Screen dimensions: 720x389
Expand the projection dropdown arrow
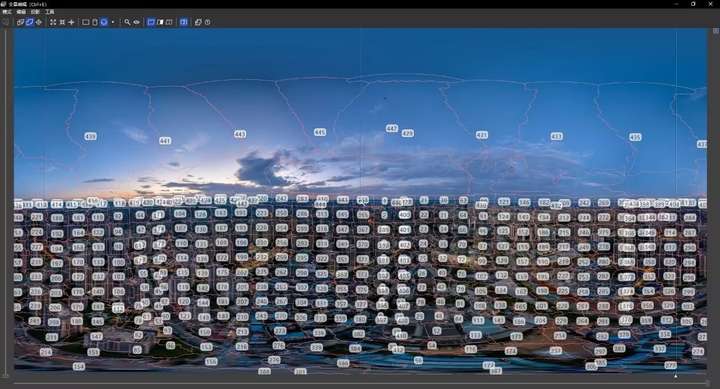113,22
